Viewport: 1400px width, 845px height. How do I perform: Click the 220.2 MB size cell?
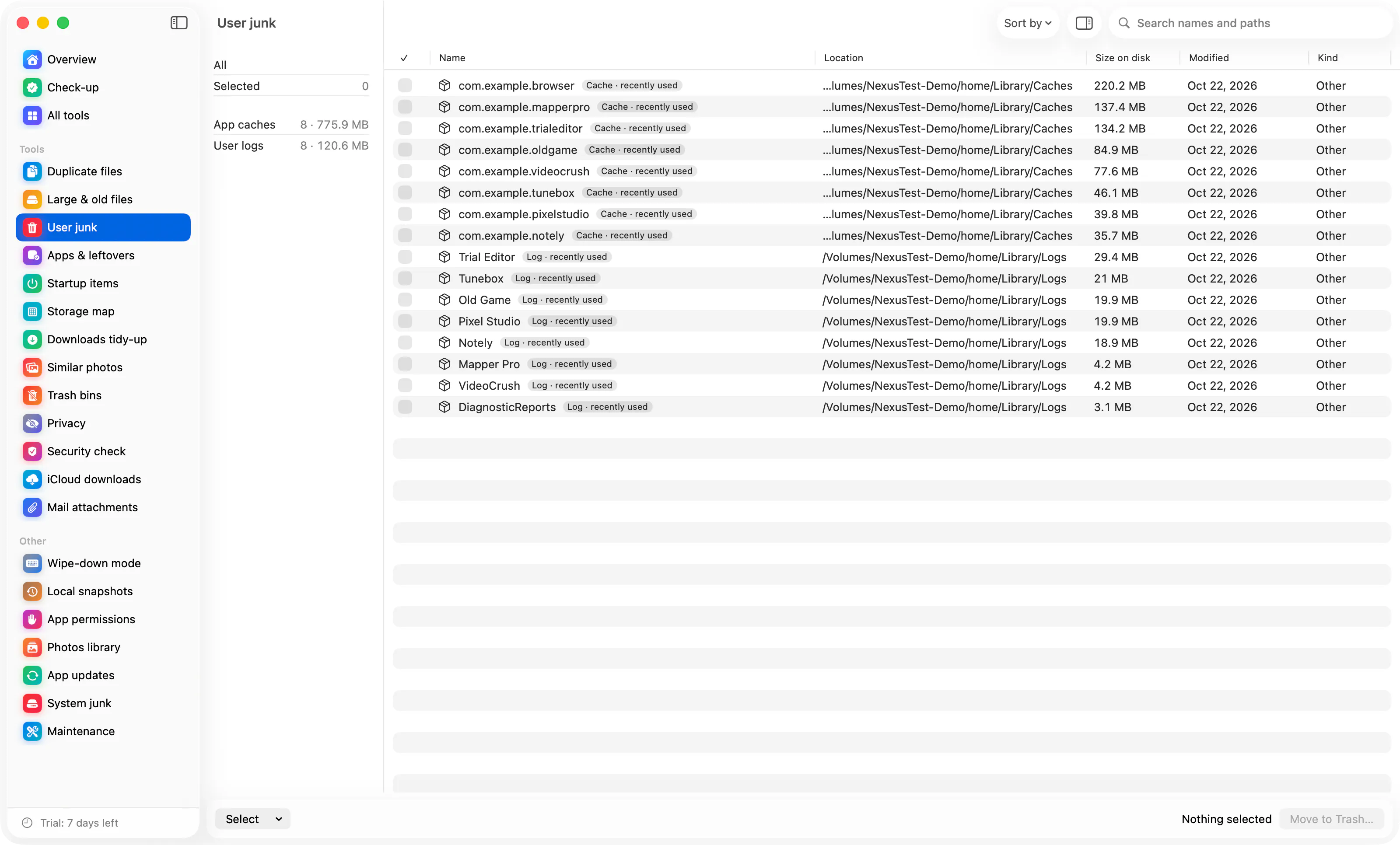coord(1119,86)
